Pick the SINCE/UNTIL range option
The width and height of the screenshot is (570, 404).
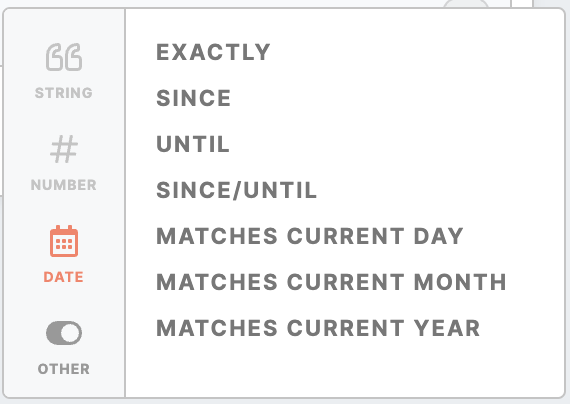click(x=236, y=190)
